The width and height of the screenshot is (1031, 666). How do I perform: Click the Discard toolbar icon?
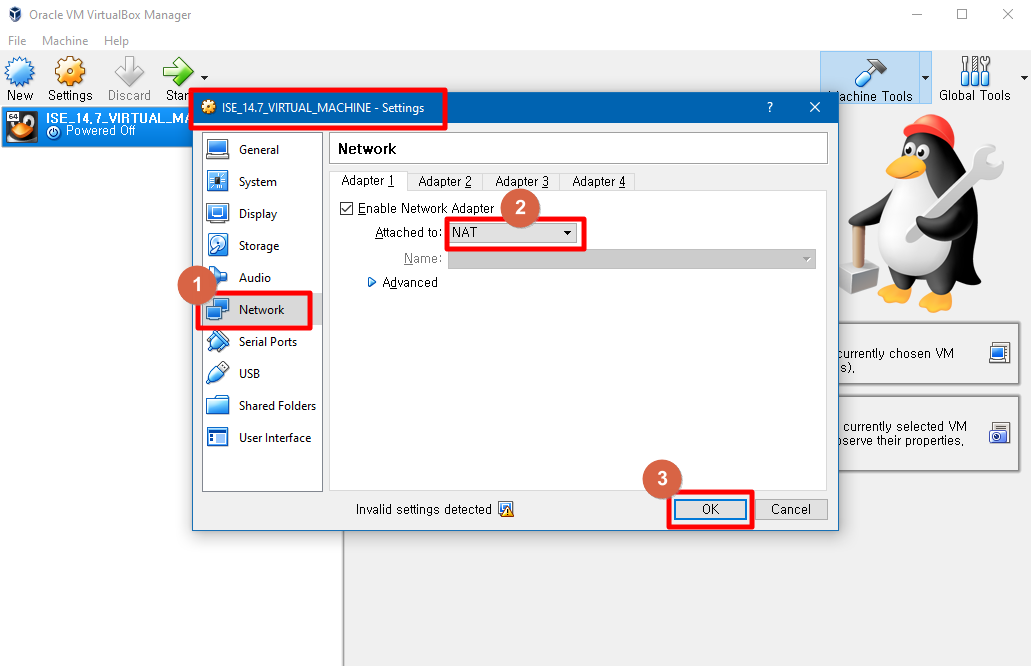[x=129, y=72]
